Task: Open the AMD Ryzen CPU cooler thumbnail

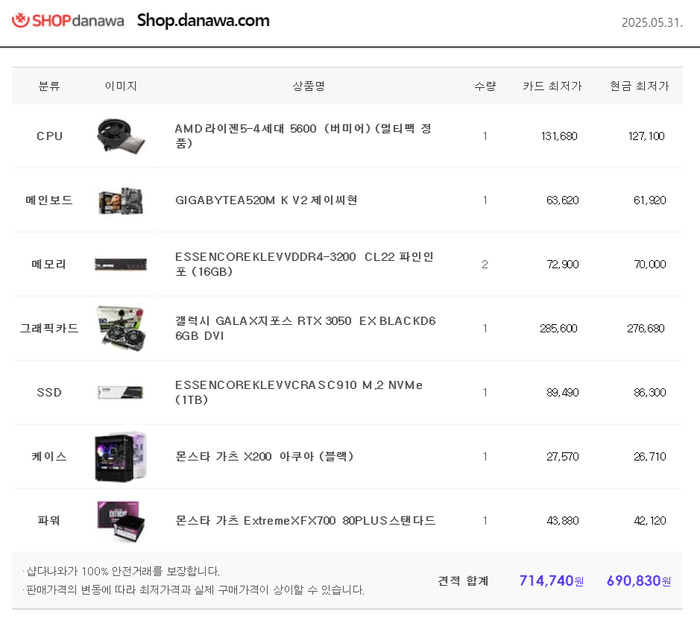Action: pyautogui.click(x=121, y=136)
